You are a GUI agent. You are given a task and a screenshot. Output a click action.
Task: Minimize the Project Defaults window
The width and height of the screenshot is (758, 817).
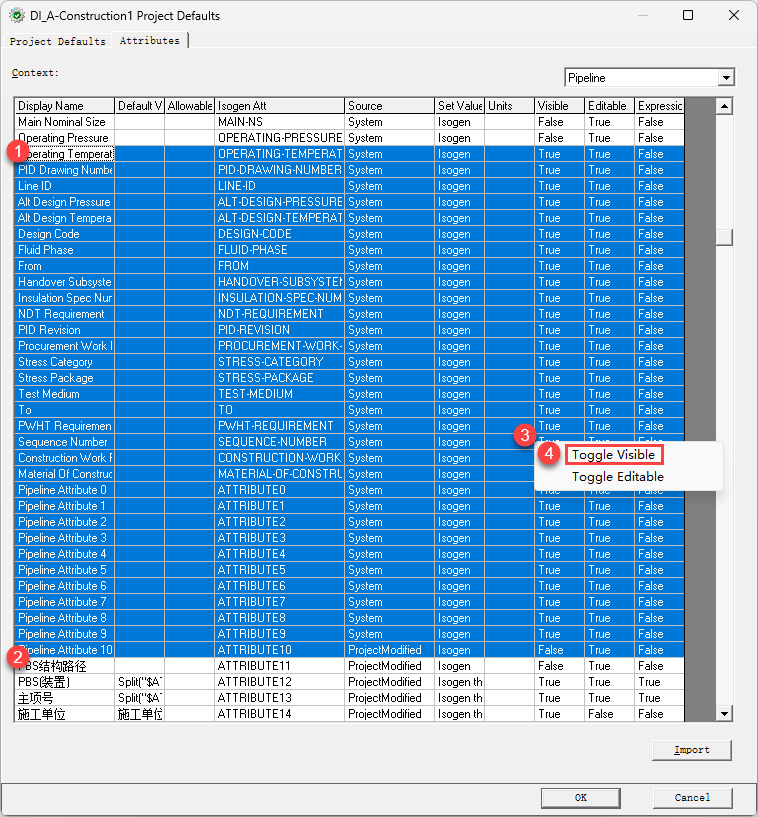[642, 16]
